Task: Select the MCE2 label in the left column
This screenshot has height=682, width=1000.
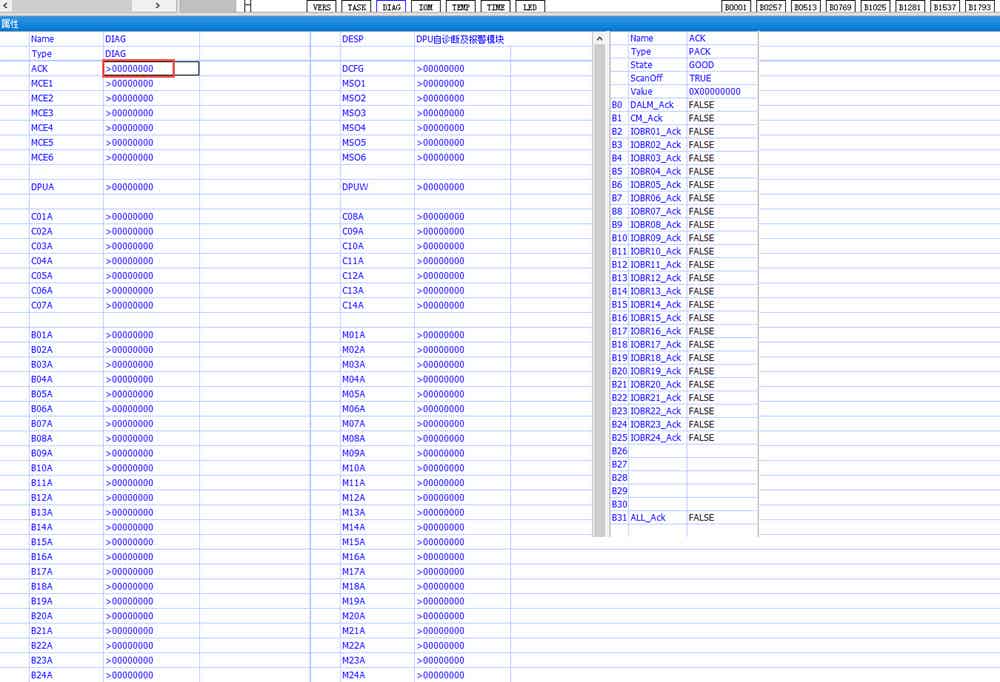Action: pos(42,98)
